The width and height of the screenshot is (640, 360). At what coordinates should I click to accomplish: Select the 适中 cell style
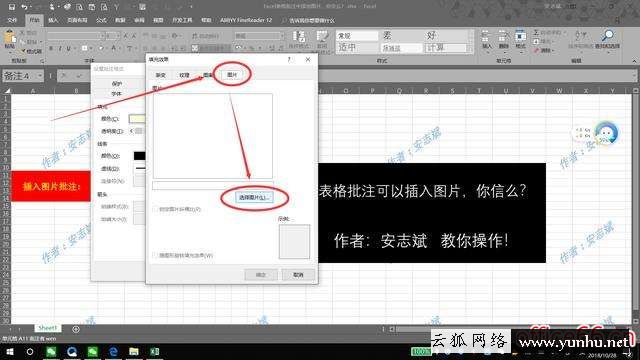[x=357, y=47]
